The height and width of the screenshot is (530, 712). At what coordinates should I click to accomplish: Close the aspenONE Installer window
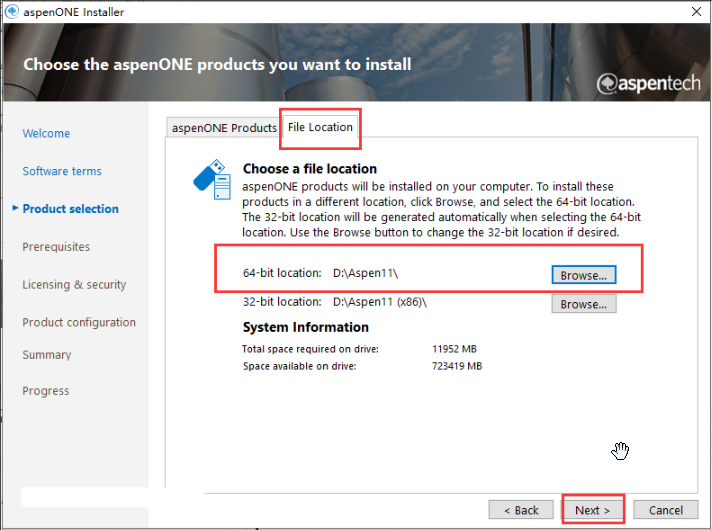(696, 12)
